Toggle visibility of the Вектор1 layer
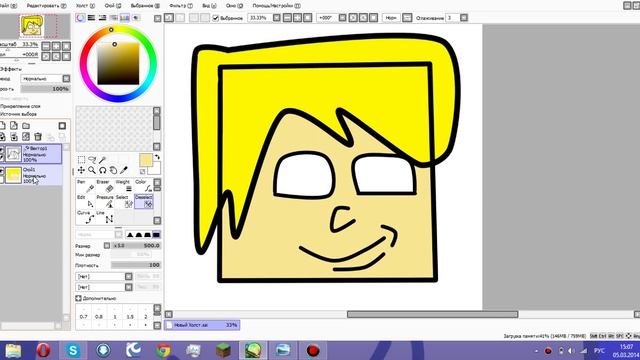Viewport: 640px width, 360px height. (x=2, y=151)
